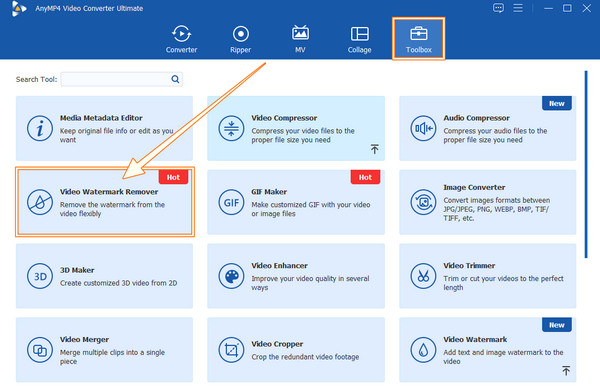Click 'Create customized 3D video from 2D' text
600x387 pixels.
click(118, 283)
